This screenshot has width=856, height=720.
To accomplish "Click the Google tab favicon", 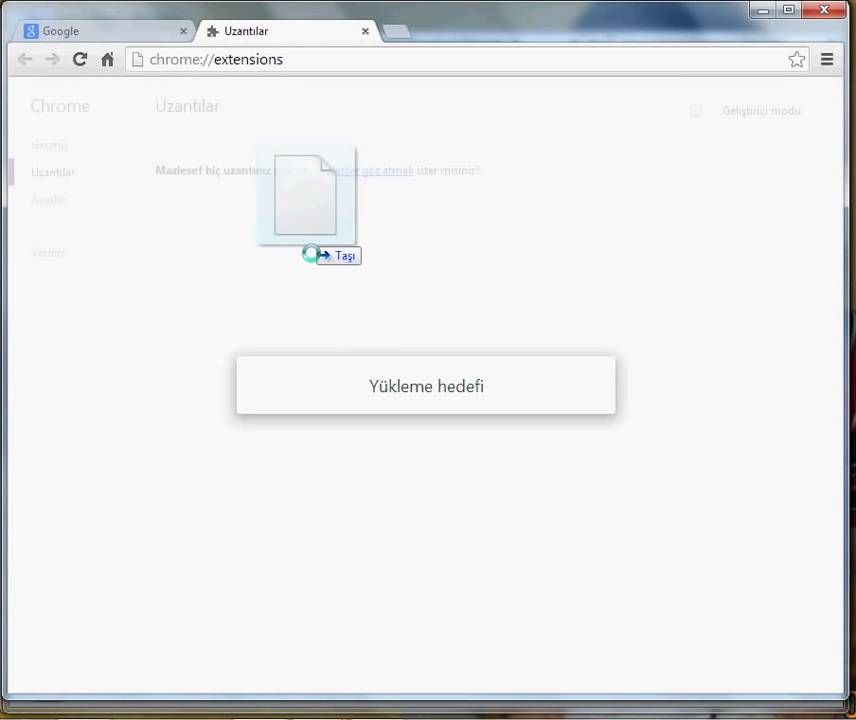I will click(31, 31).
